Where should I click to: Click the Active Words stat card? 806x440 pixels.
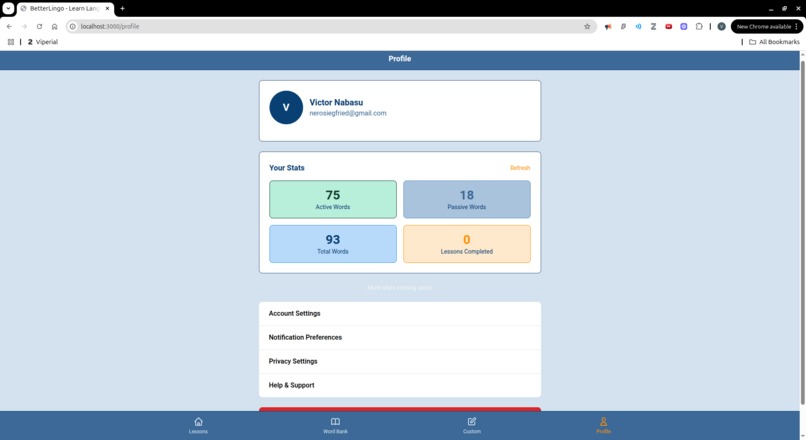coord(333,199)
